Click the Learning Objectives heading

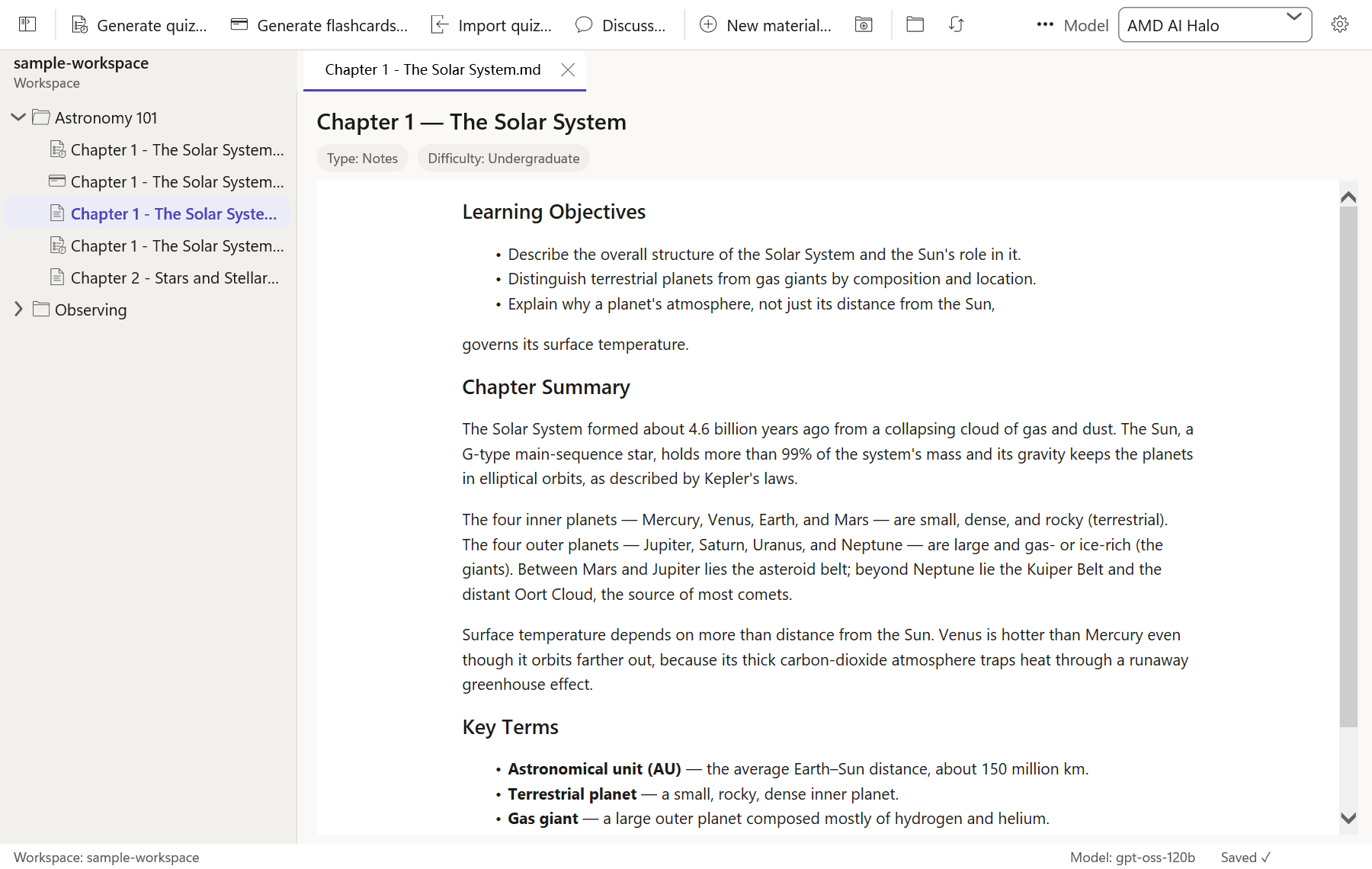pyautogui.click(x=554, y=212)
